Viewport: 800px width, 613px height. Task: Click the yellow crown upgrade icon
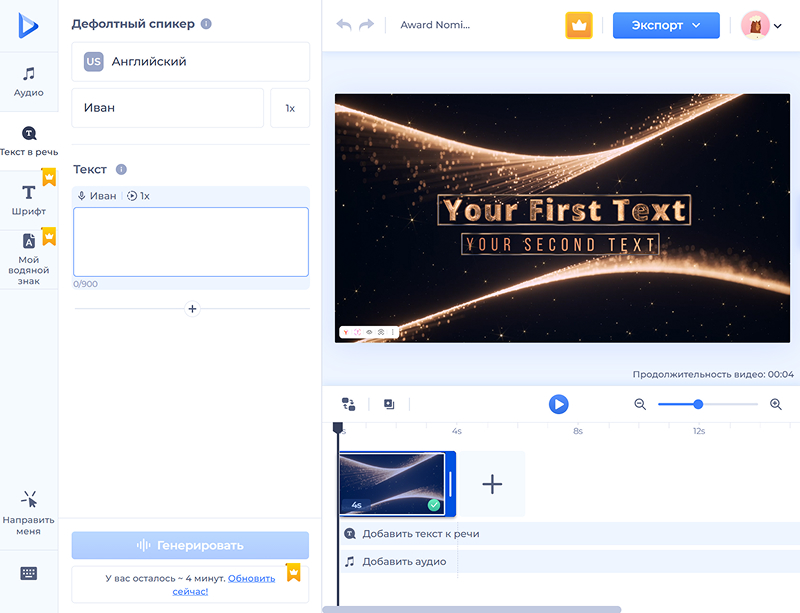579,25
